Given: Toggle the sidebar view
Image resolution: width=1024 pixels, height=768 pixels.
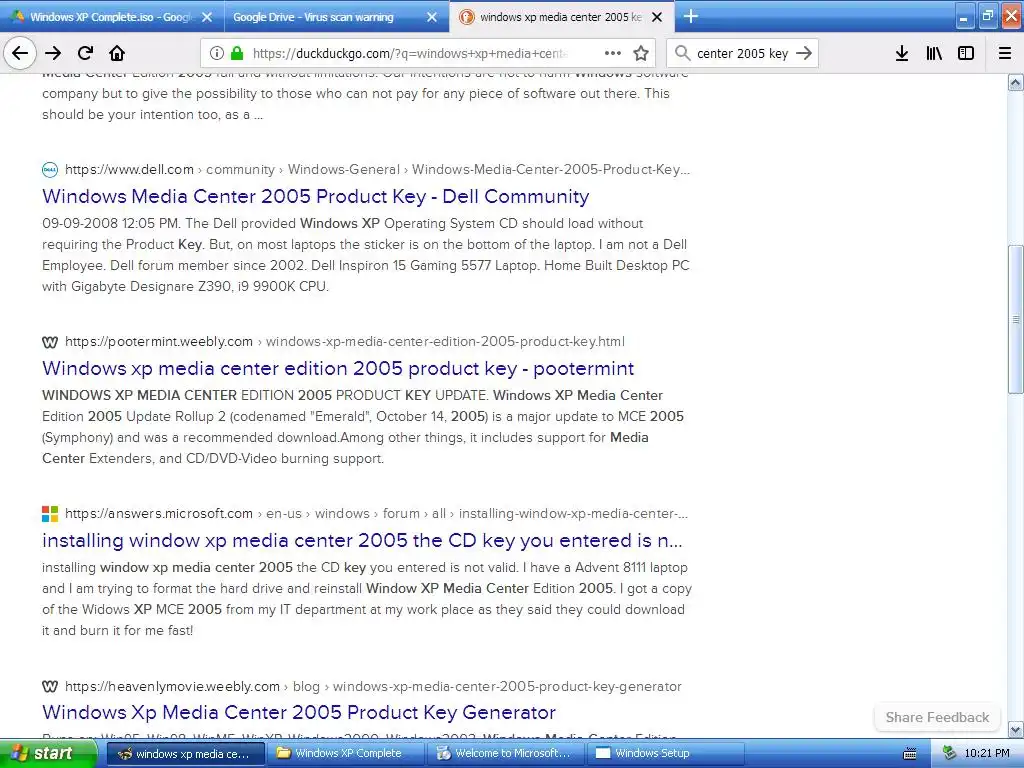Looking at the screenshot, I should [x=966, y=53].
